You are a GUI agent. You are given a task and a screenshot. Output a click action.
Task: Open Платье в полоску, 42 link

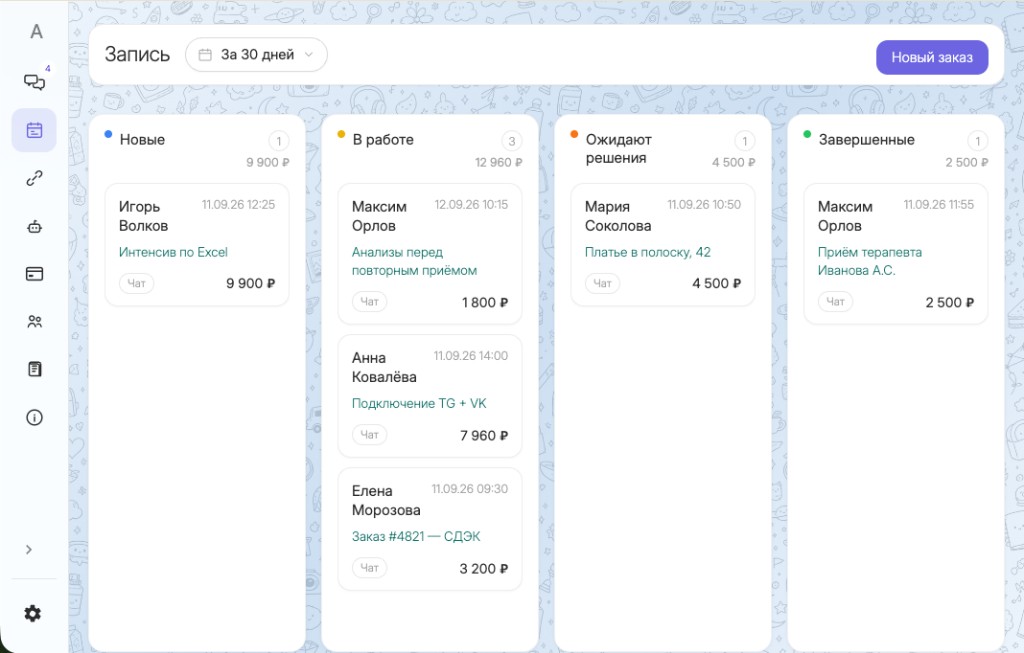pos(647,252)
